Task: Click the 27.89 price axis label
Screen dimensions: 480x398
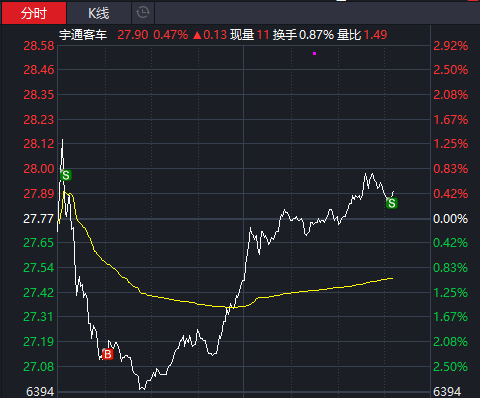Action: (x=39, y=194)
